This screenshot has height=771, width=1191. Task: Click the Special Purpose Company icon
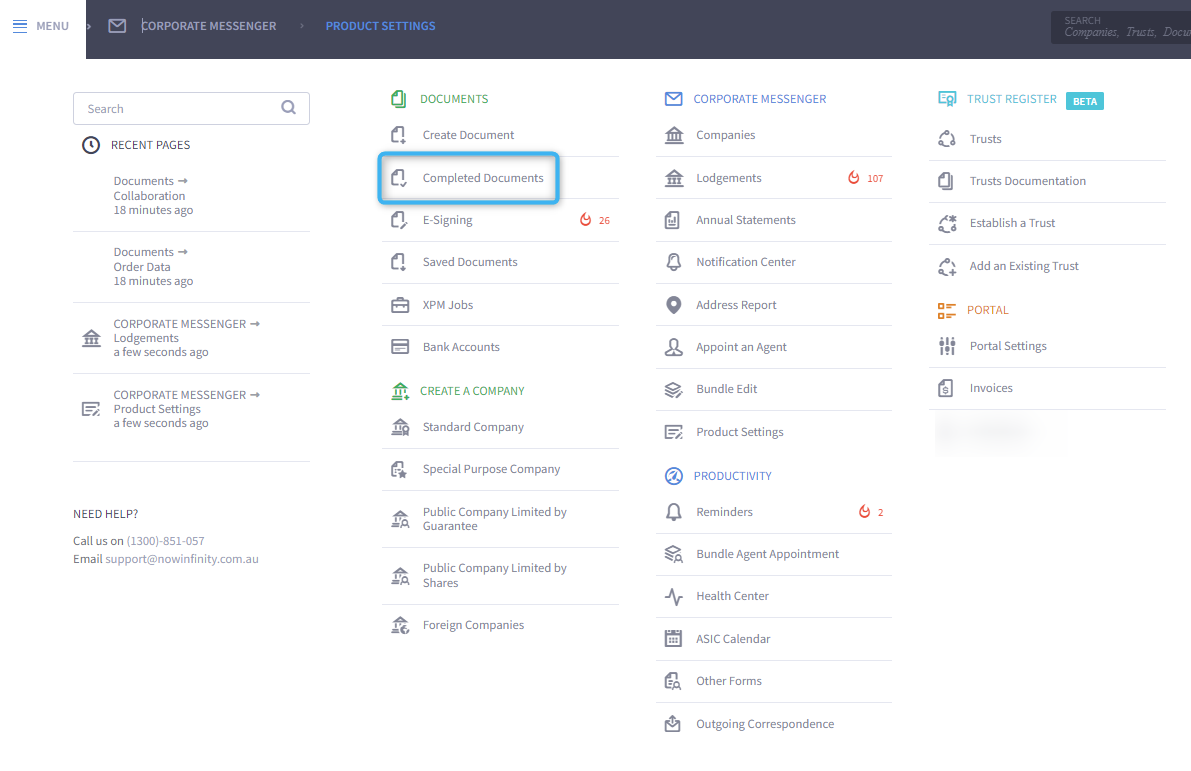coord(399,469)
